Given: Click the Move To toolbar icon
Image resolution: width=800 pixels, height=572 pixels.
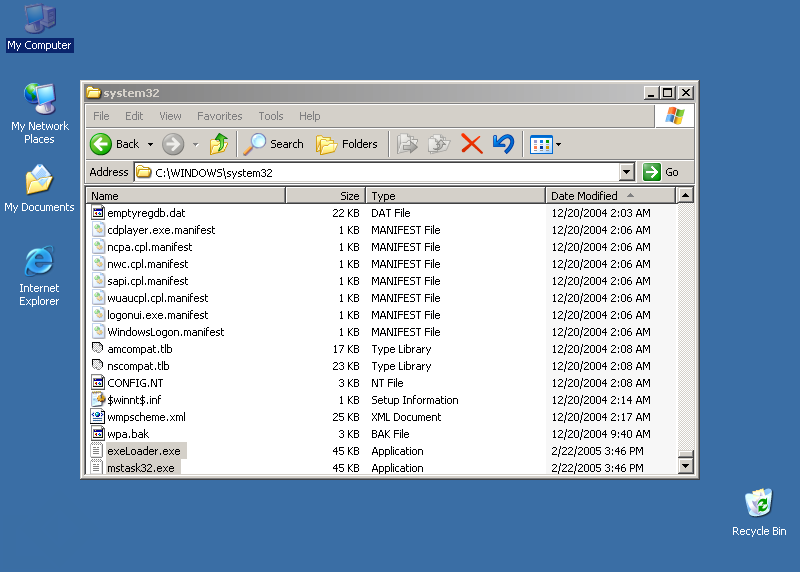Looking at the screenshot, I should 407,144.
